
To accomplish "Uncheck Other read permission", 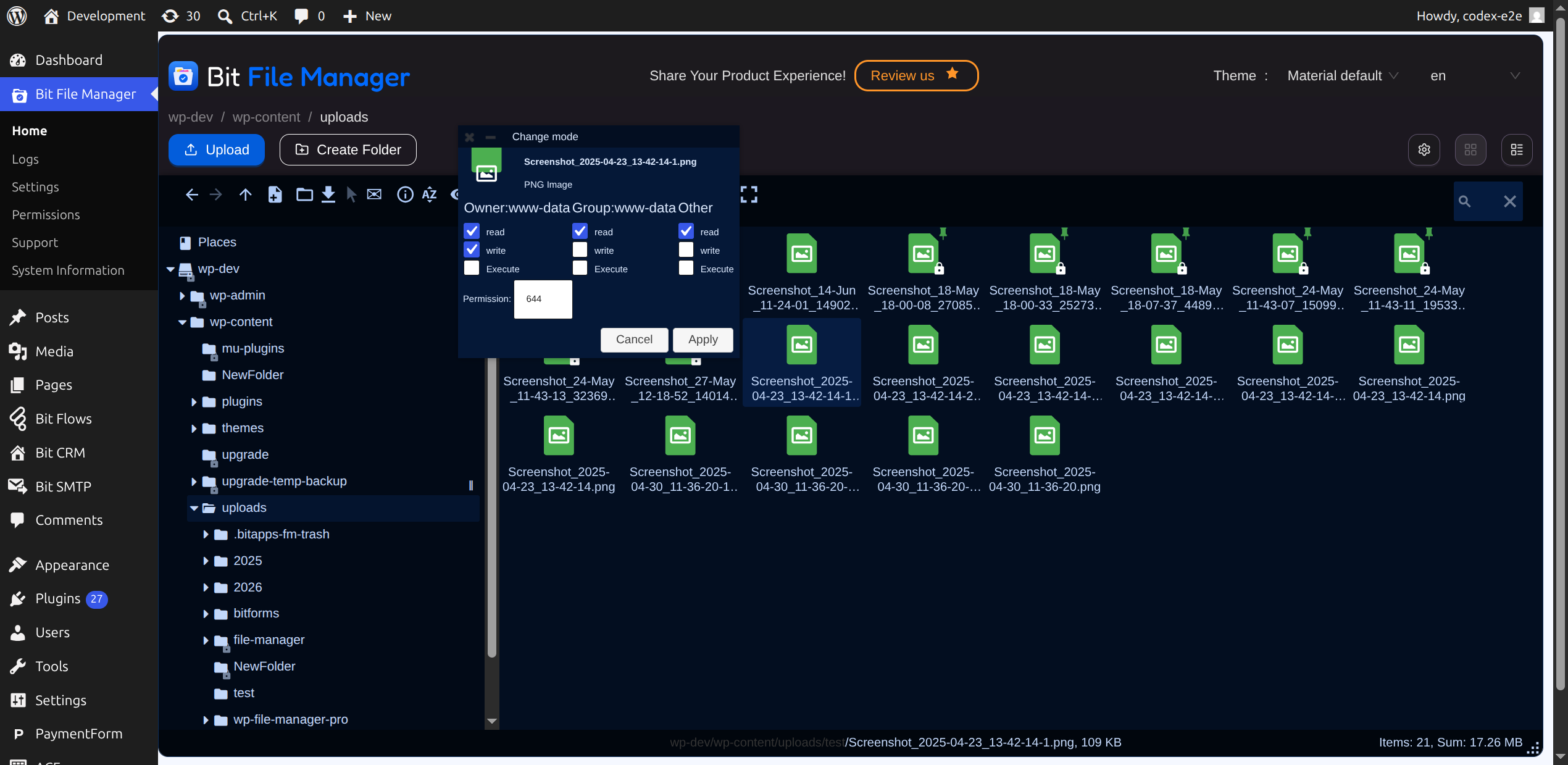I will pyautogui.click(x=686, y=232).
